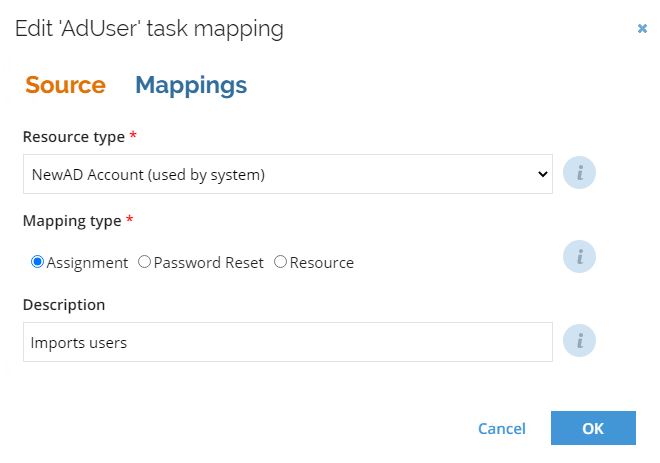This screenshot has height=463, width=660.
Task: Select the Resource mapping type radio button
Action: click(280, 262)
